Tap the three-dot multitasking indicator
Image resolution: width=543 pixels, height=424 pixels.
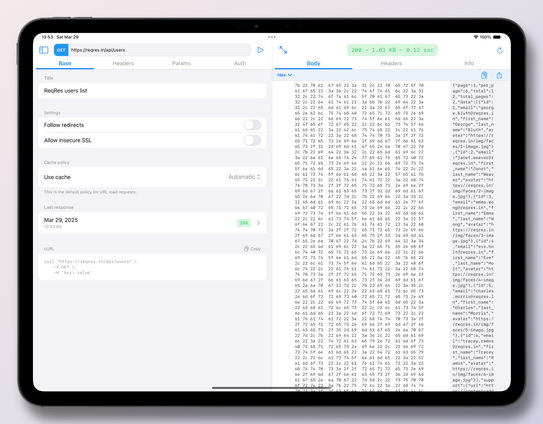pyautogui.click(x=272, y=37)
